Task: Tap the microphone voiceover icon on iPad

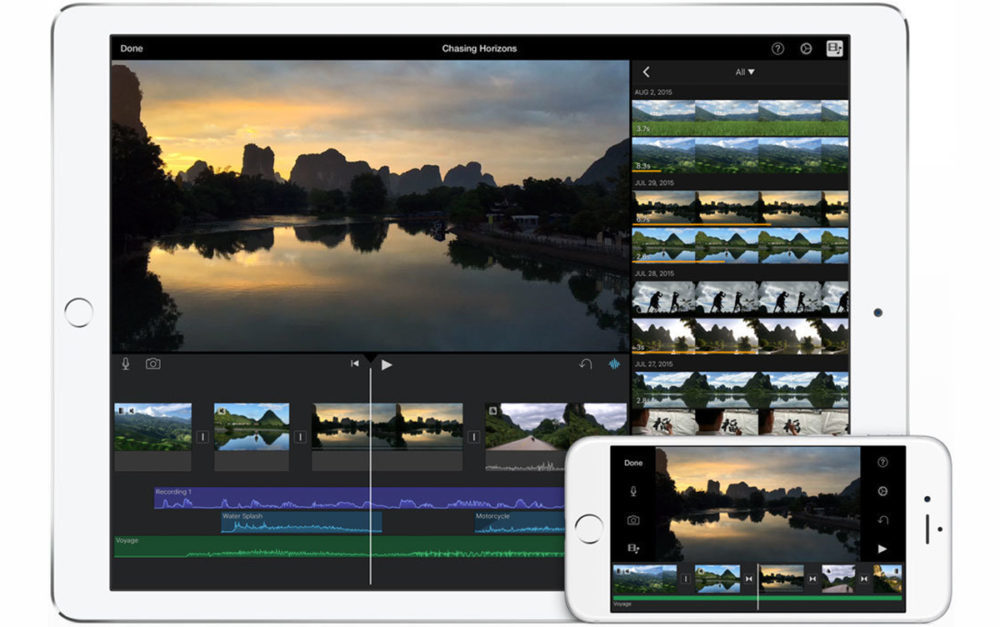Action: [x=125, y=364]
